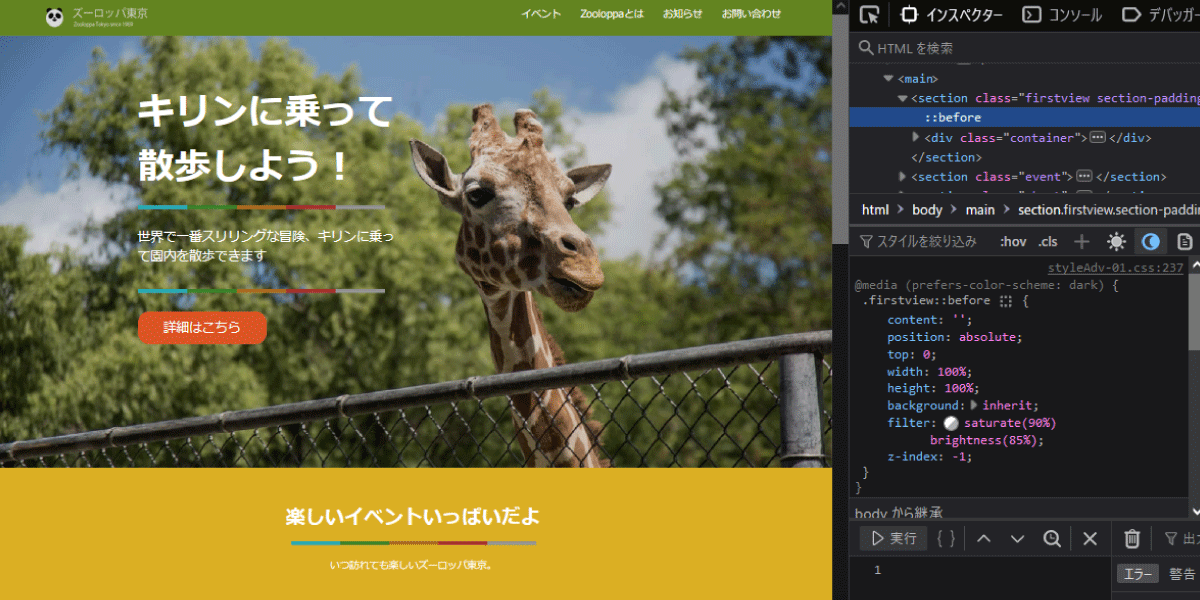This screenshot has width=1200, height=600.
Task: Expand the section event node
Action: pos(903,177)
